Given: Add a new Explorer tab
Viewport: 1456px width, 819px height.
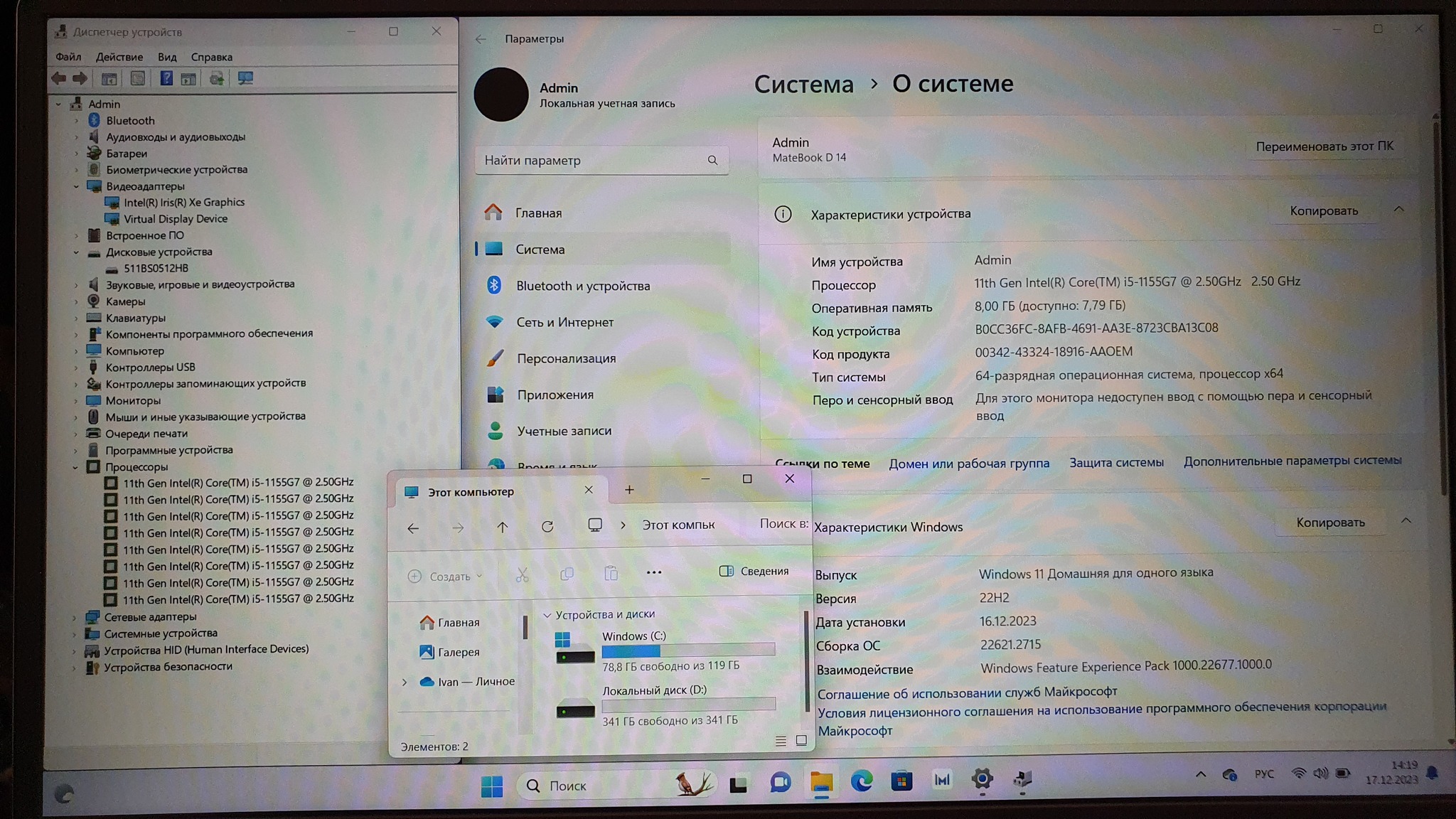Looking at the screenshot, I should click(629, 490).
